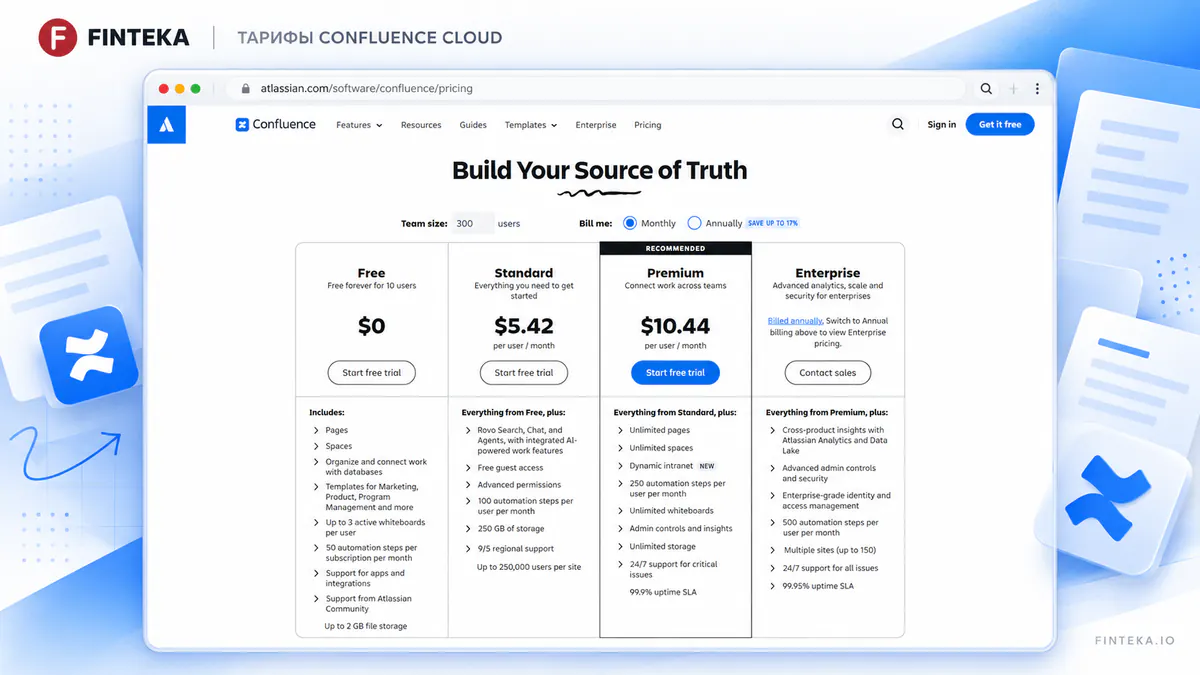Screen dimensions: 1200x675
Task: Click the browser new tab plus icon
Action: click(1014, 89)
